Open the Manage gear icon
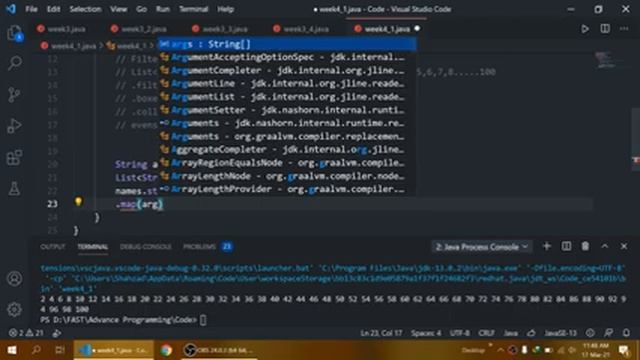The image size is (640, 360). pos(15,309)
